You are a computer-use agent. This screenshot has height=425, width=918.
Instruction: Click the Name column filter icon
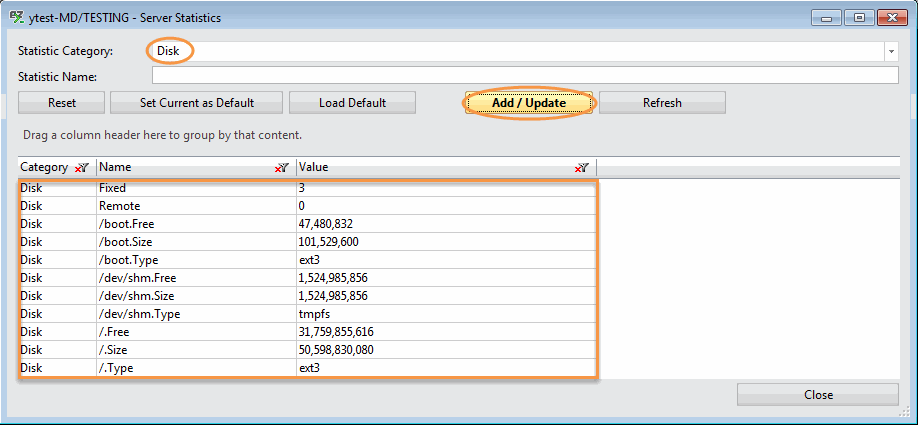click(282, 168)
